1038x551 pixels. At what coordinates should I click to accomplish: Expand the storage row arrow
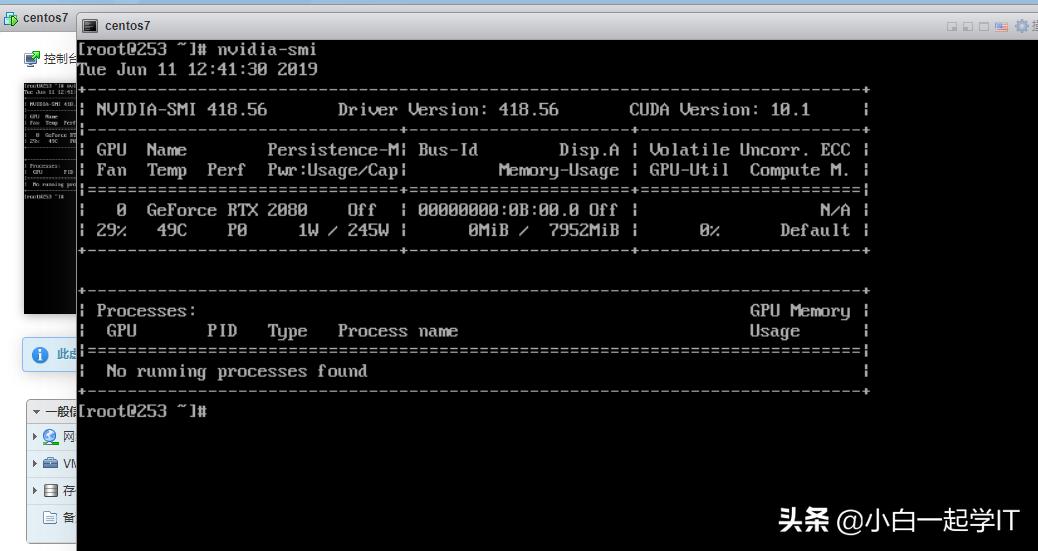pyautogui.click(x=34, y=490)
